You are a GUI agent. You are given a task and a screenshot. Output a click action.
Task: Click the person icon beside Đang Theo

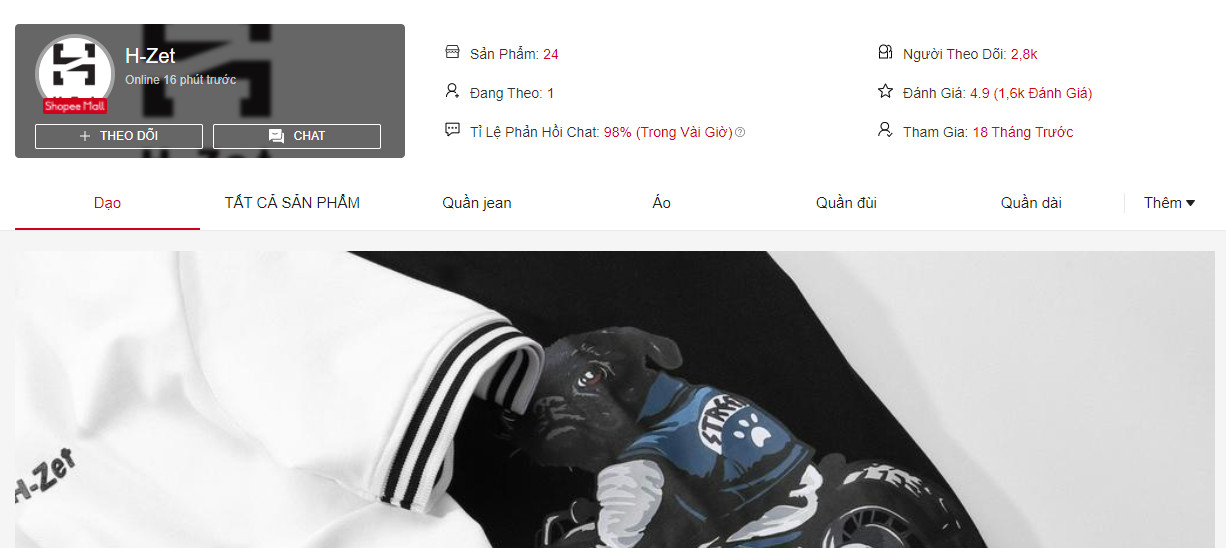pos(452,92)
